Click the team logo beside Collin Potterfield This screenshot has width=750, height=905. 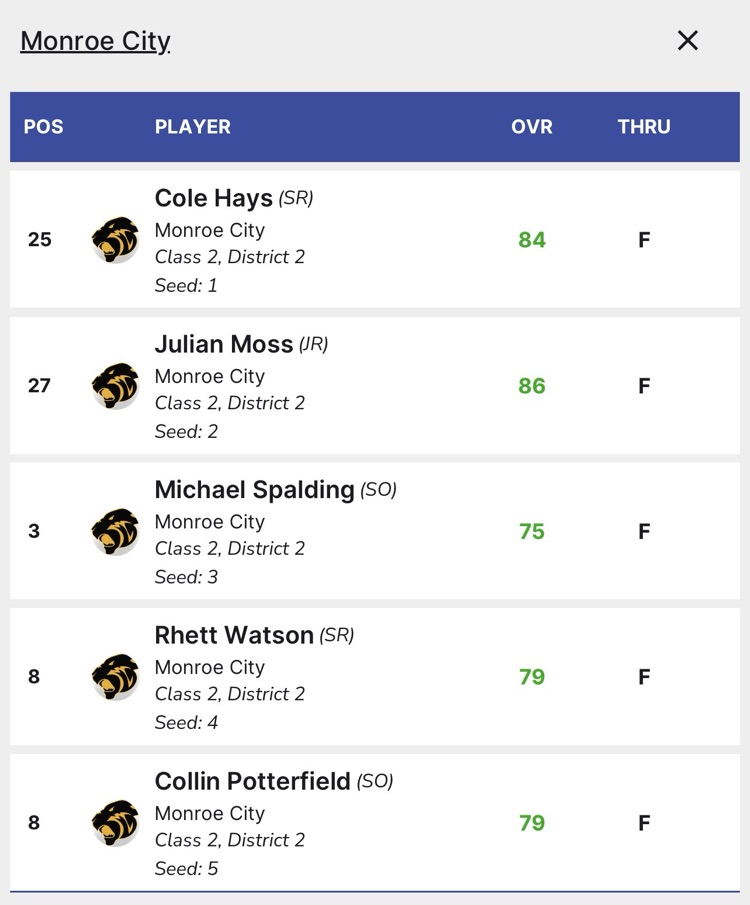coord(115,823)
